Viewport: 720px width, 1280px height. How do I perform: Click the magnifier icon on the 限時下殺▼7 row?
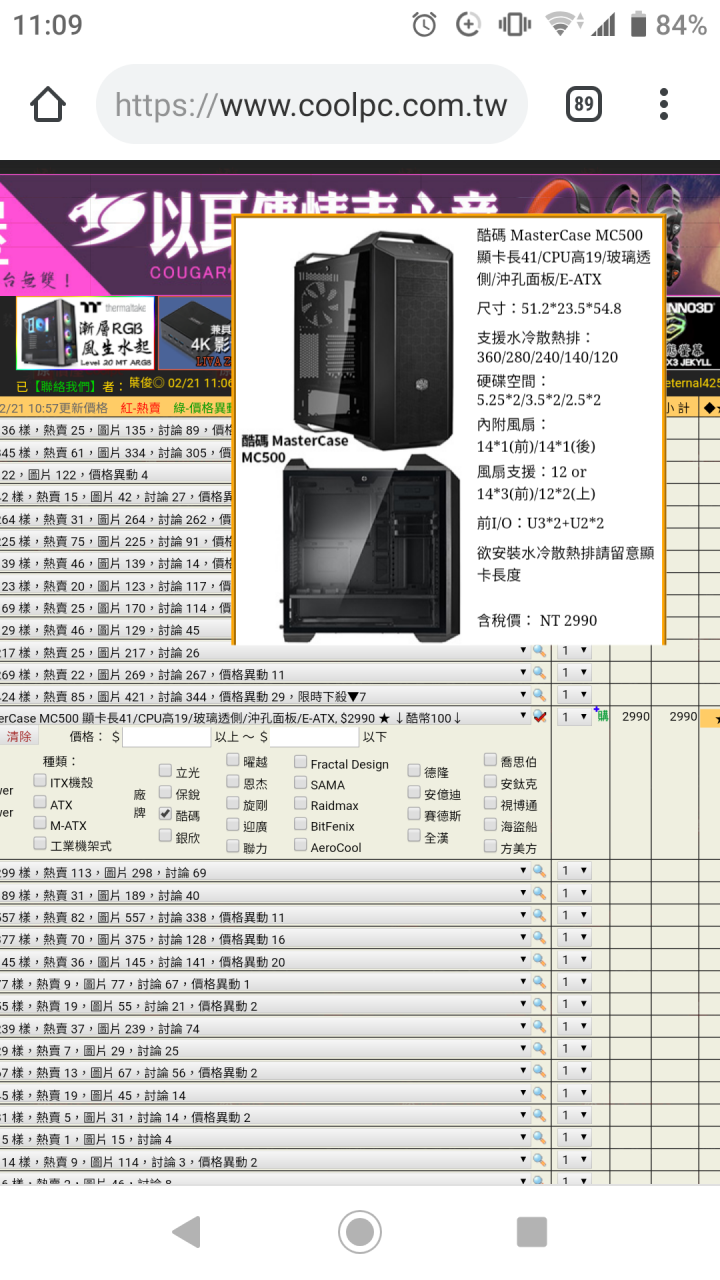pos(539,695)
